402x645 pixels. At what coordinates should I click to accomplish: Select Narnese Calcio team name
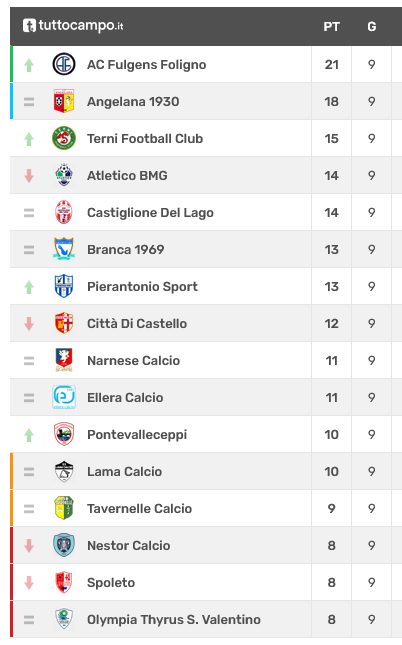point(133,361)
